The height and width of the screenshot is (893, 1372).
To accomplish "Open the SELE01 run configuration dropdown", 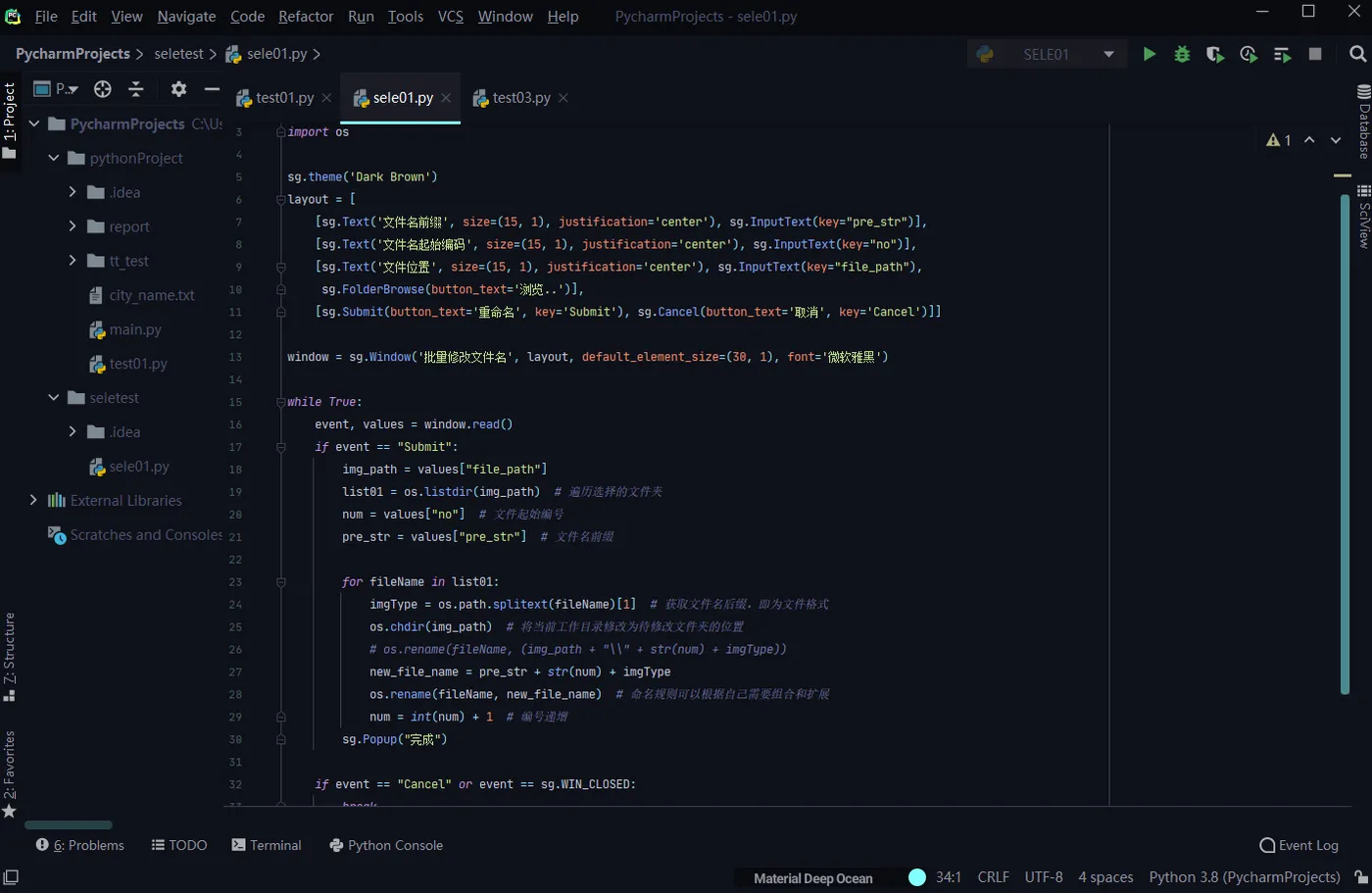I will coord(1046,54).
